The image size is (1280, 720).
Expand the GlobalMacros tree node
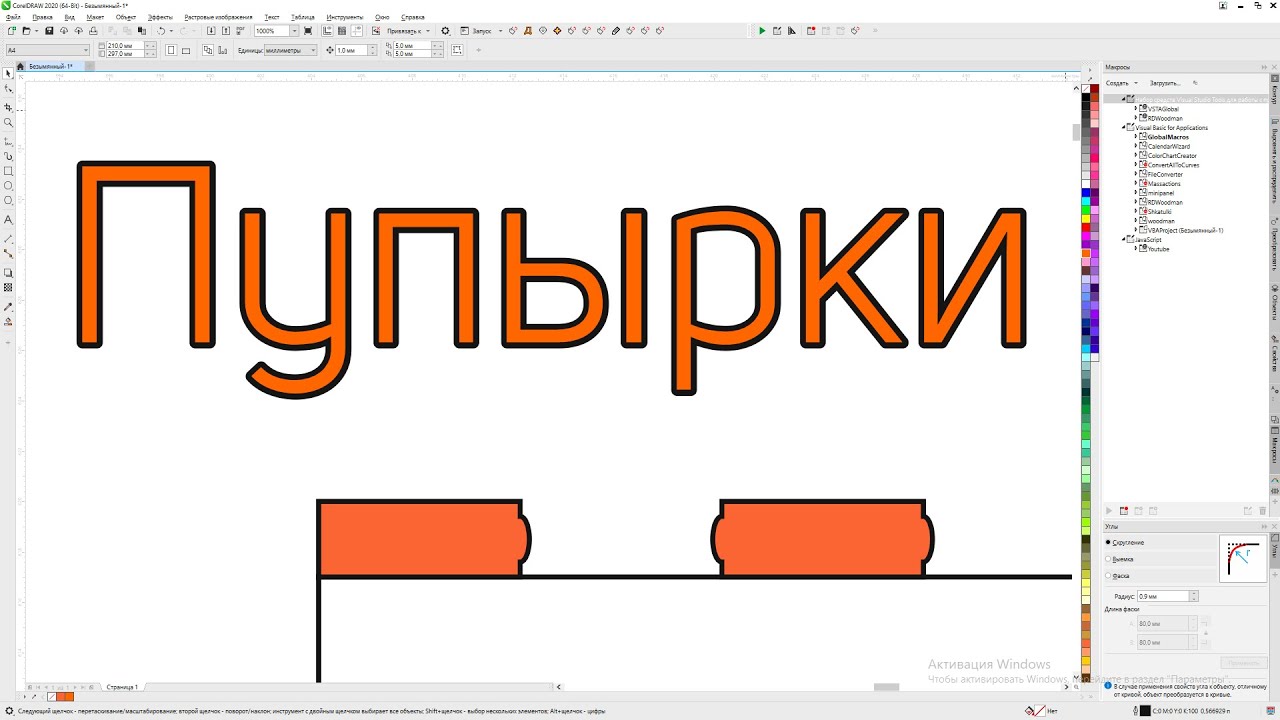pyautogui.click(x=1135, y=137)
